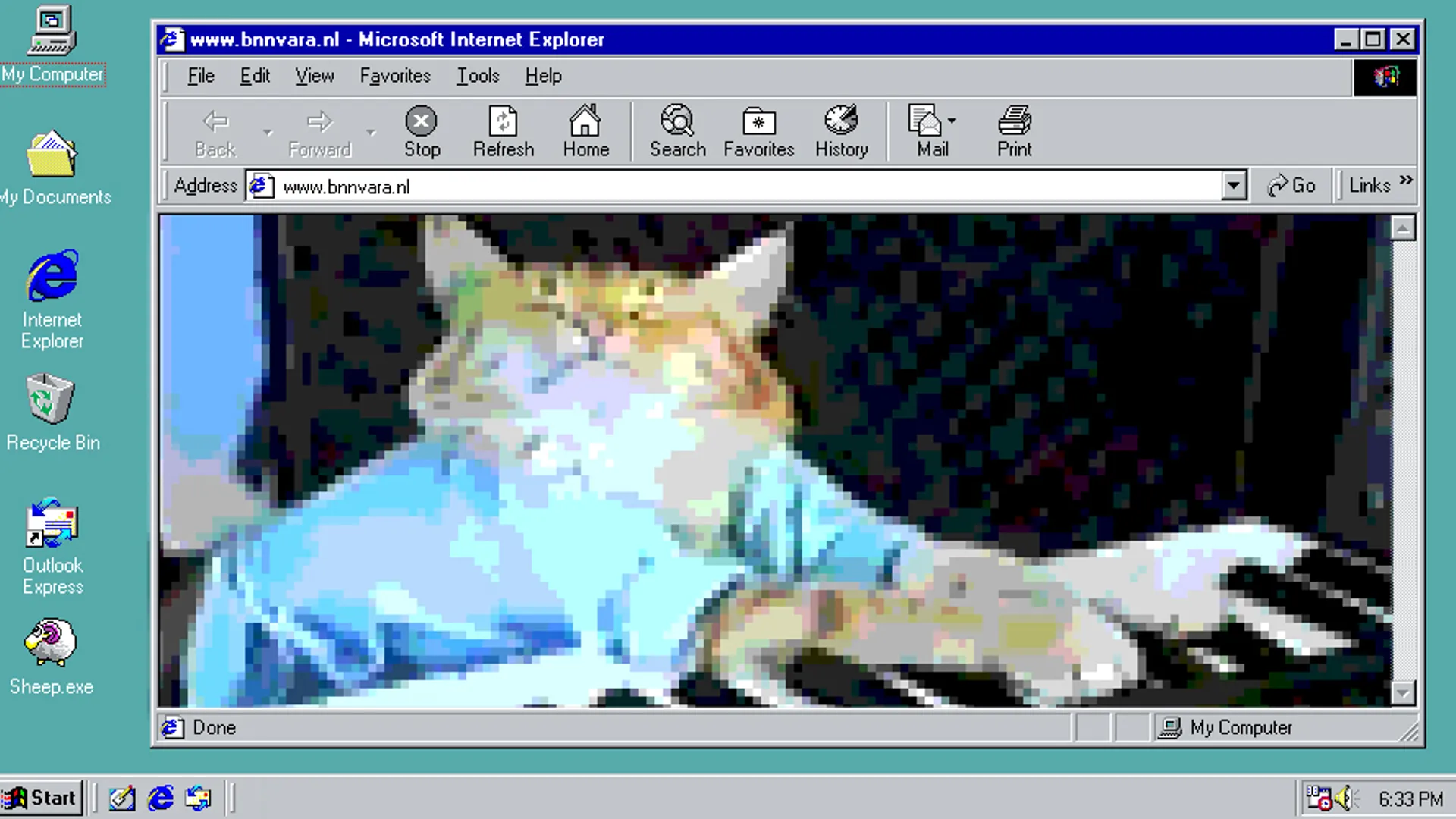The height and width of the screenshot is (819, 1456).
Task: Click the Go button to navigate
Action: [1293, 186]
